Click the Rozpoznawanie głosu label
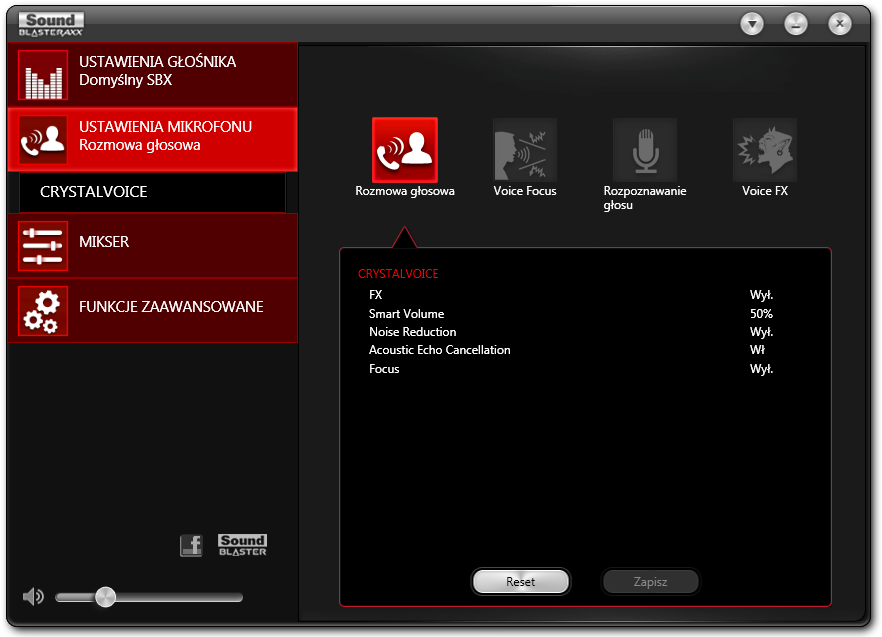This screenshot has height=637, width=882. pyautogui.click(x=645, y=198)
